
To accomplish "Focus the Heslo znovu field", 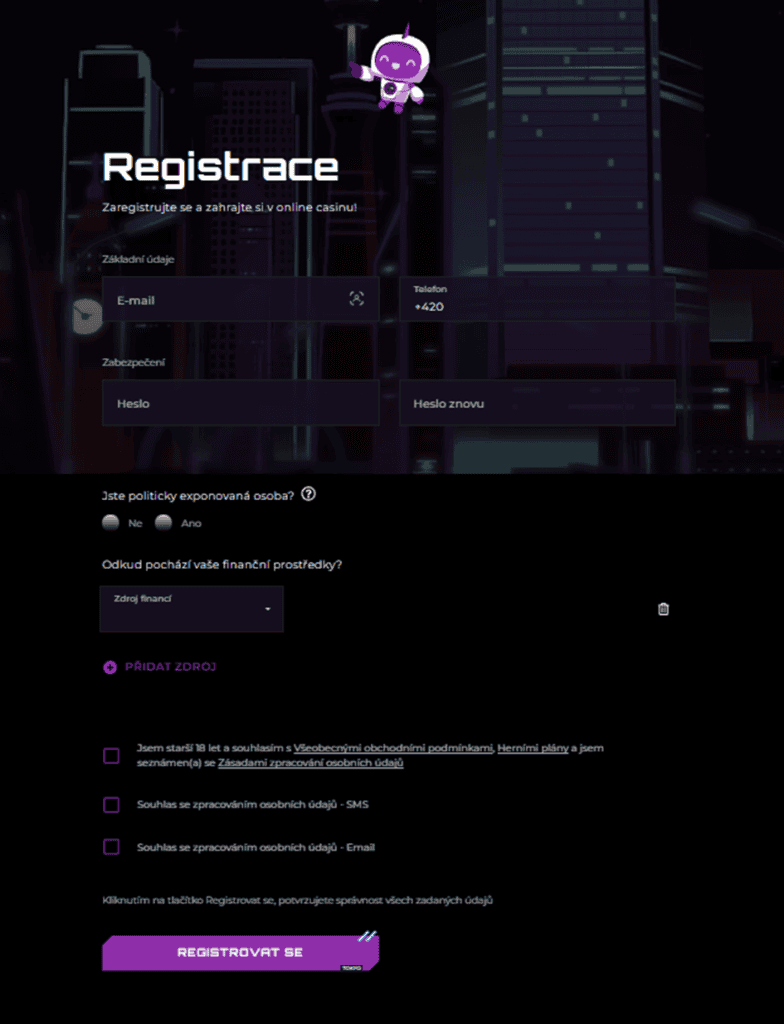I will coord(537,403).
